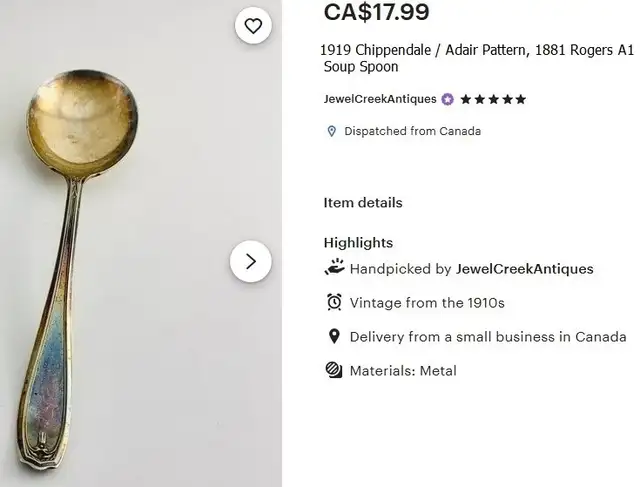Click the Materials: Metal text
The image size is (640, 487).
coord(403,371)
